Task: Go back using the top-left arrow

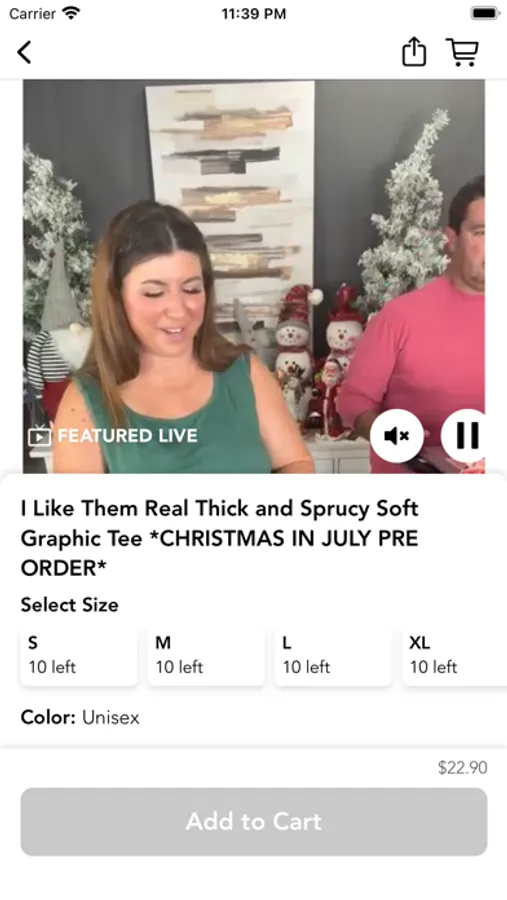Action: point(24,52)
